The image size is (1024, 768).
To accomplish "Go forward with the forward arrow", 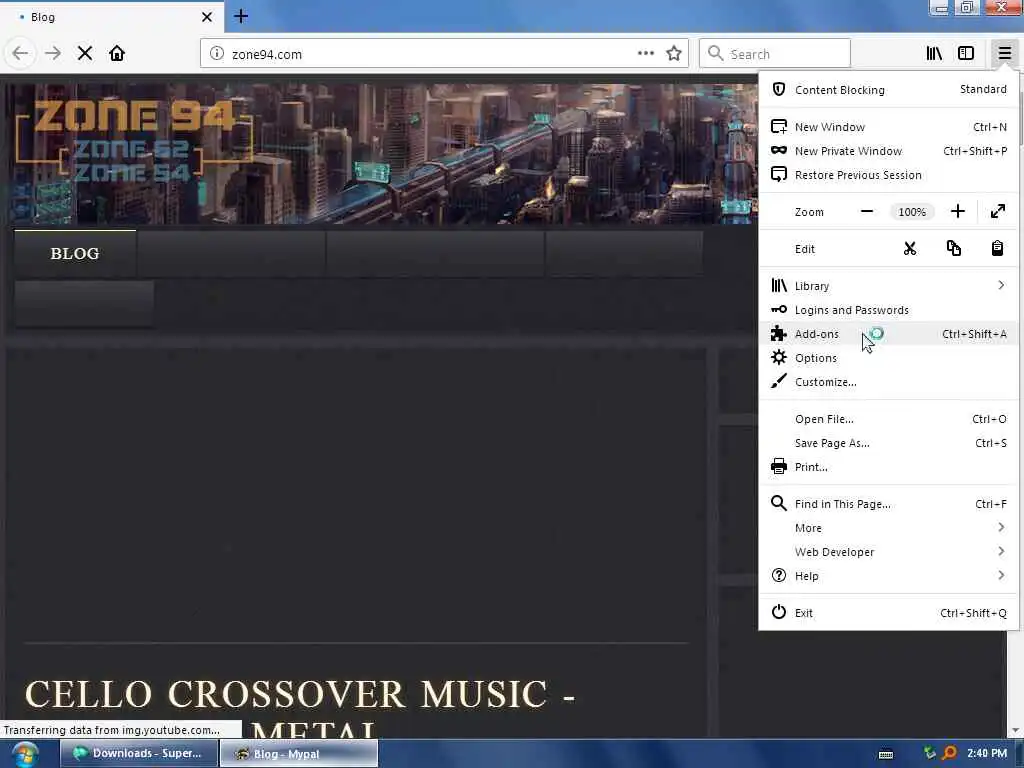I will click(53, 54).
